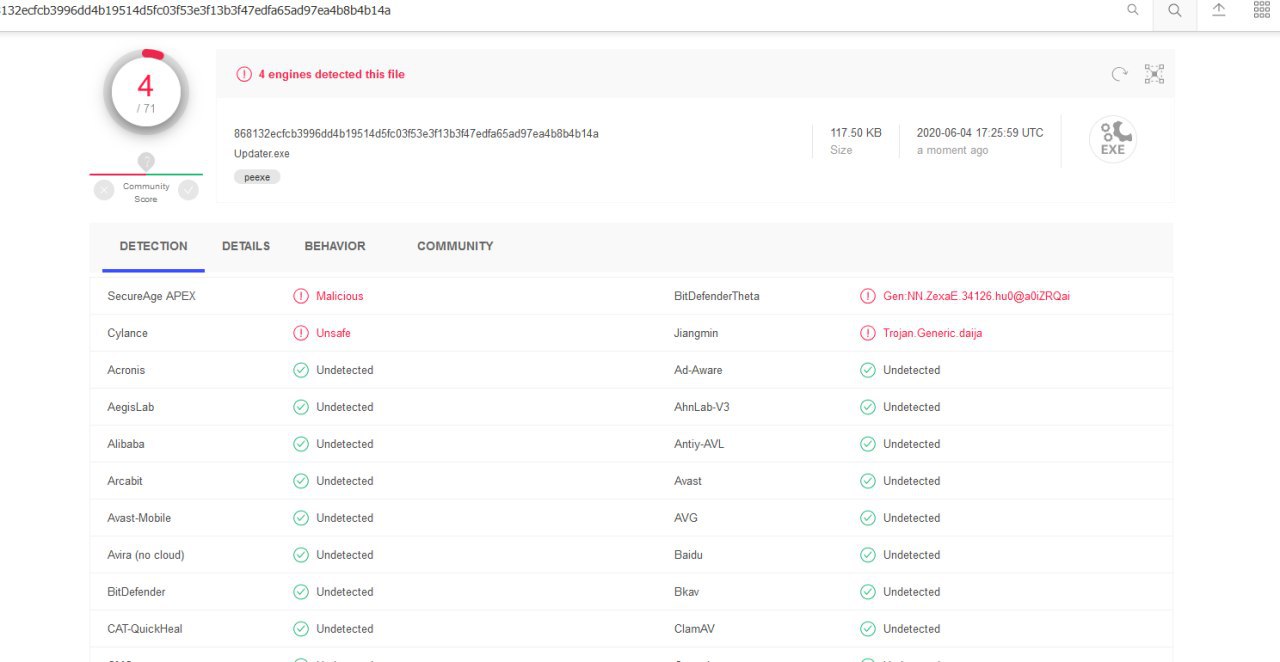Click the Undetected check icon for Alibaba
This screenshot has height=662, width=1280.
tap(301, 444)
